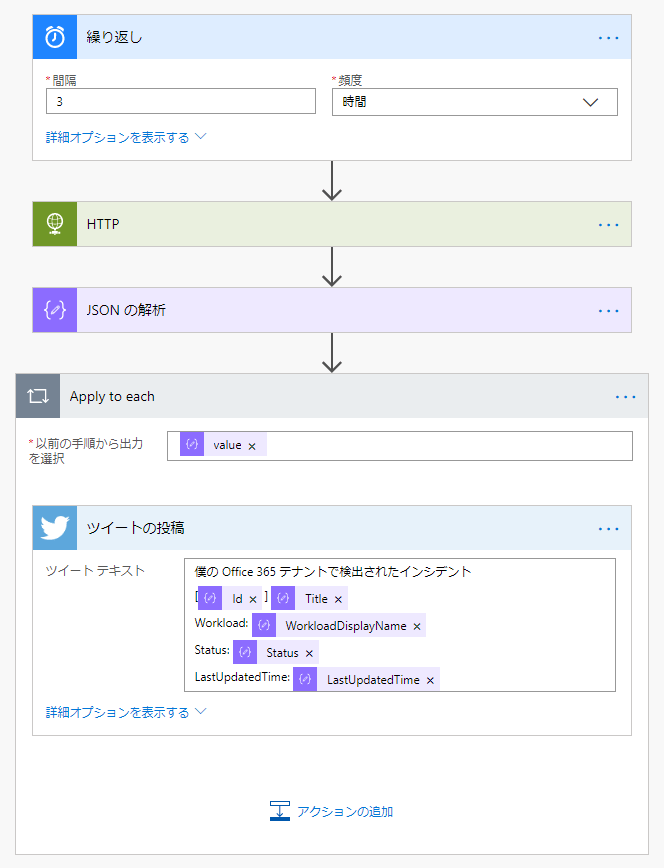Open the Apply to each ellipsis menu
Screen dimensions: 664x868
click(625, 397)
